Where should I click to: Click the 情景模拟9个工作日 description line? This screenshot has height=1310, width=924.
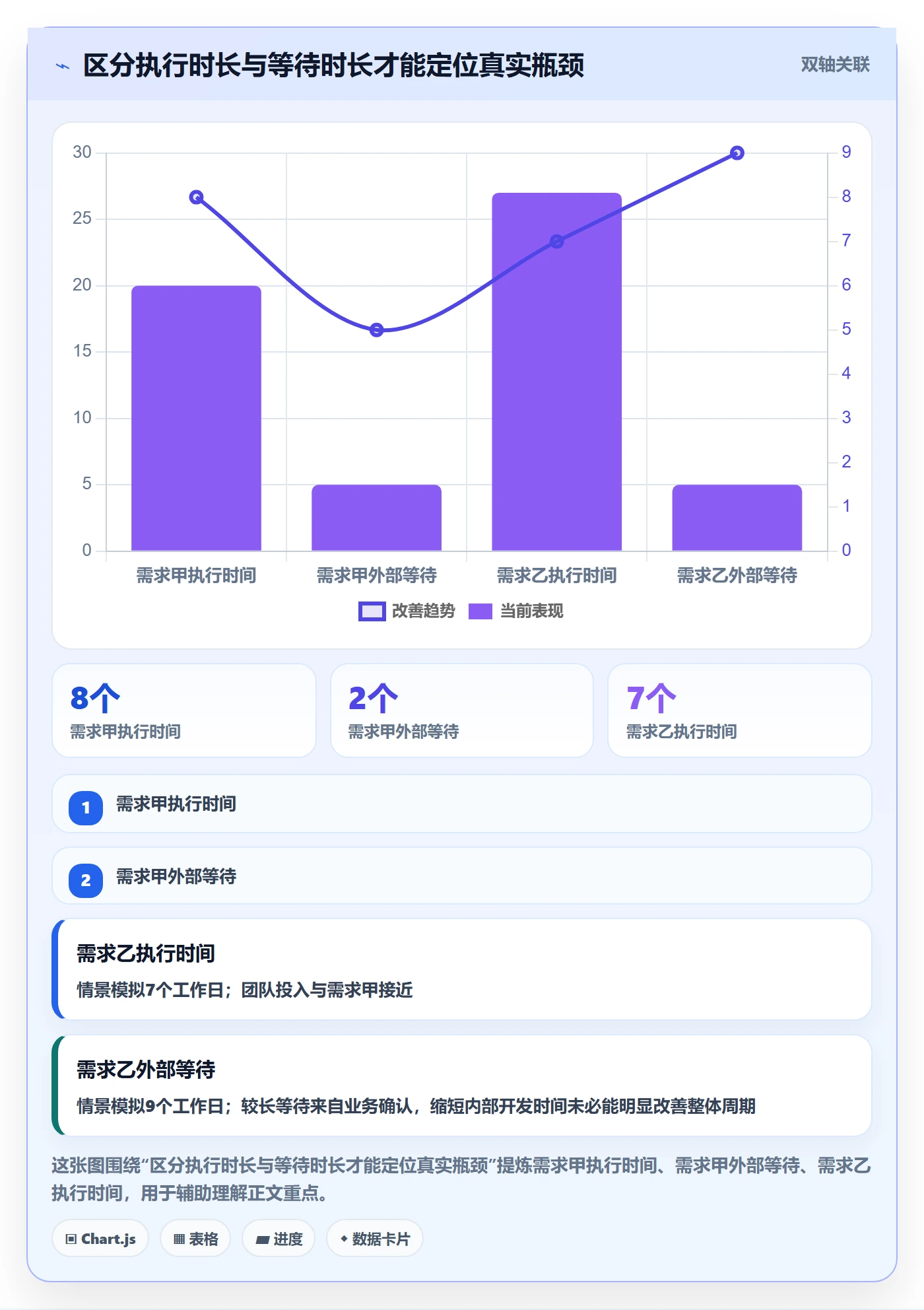pyautogui.click(x=416, y=1106)
